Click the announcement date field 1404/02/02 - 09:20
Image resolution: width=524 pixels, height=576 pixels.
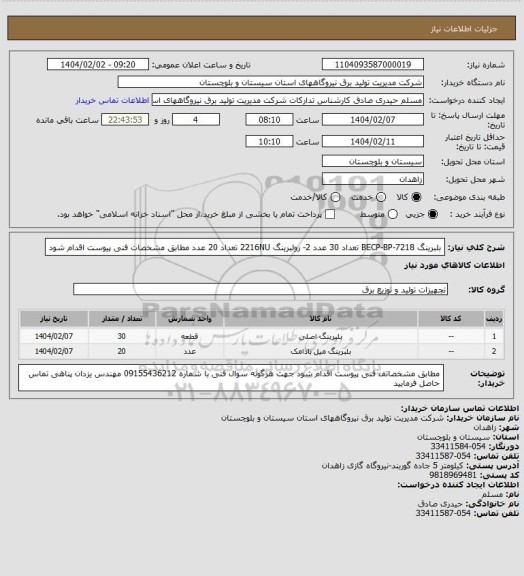click(98, 65)
